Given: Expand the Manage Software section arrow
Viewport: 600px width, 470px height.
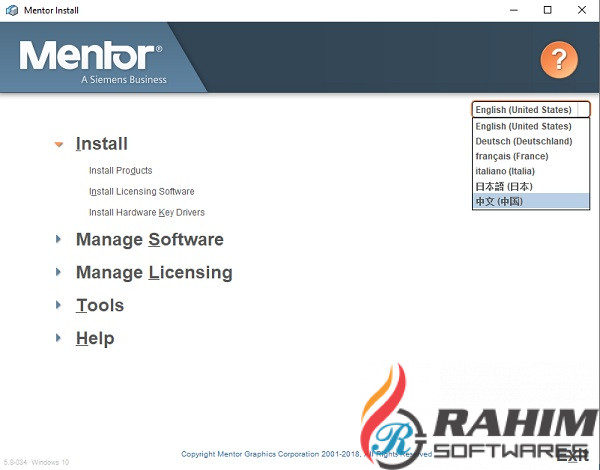Looking at the screenshot, I should 58,239.
